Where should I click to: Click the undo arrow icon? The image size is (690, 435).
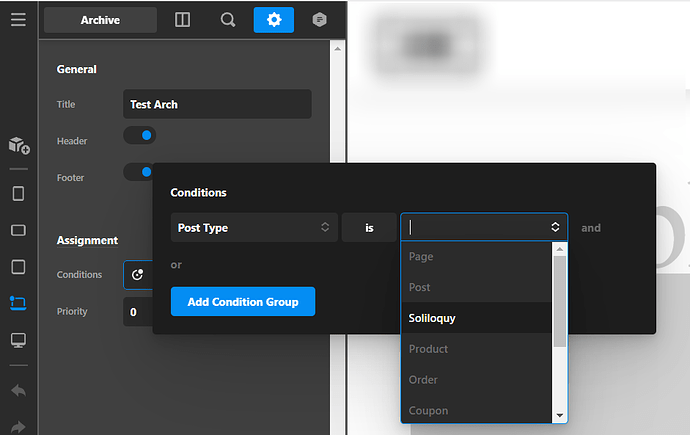click(x=18, y=390)
